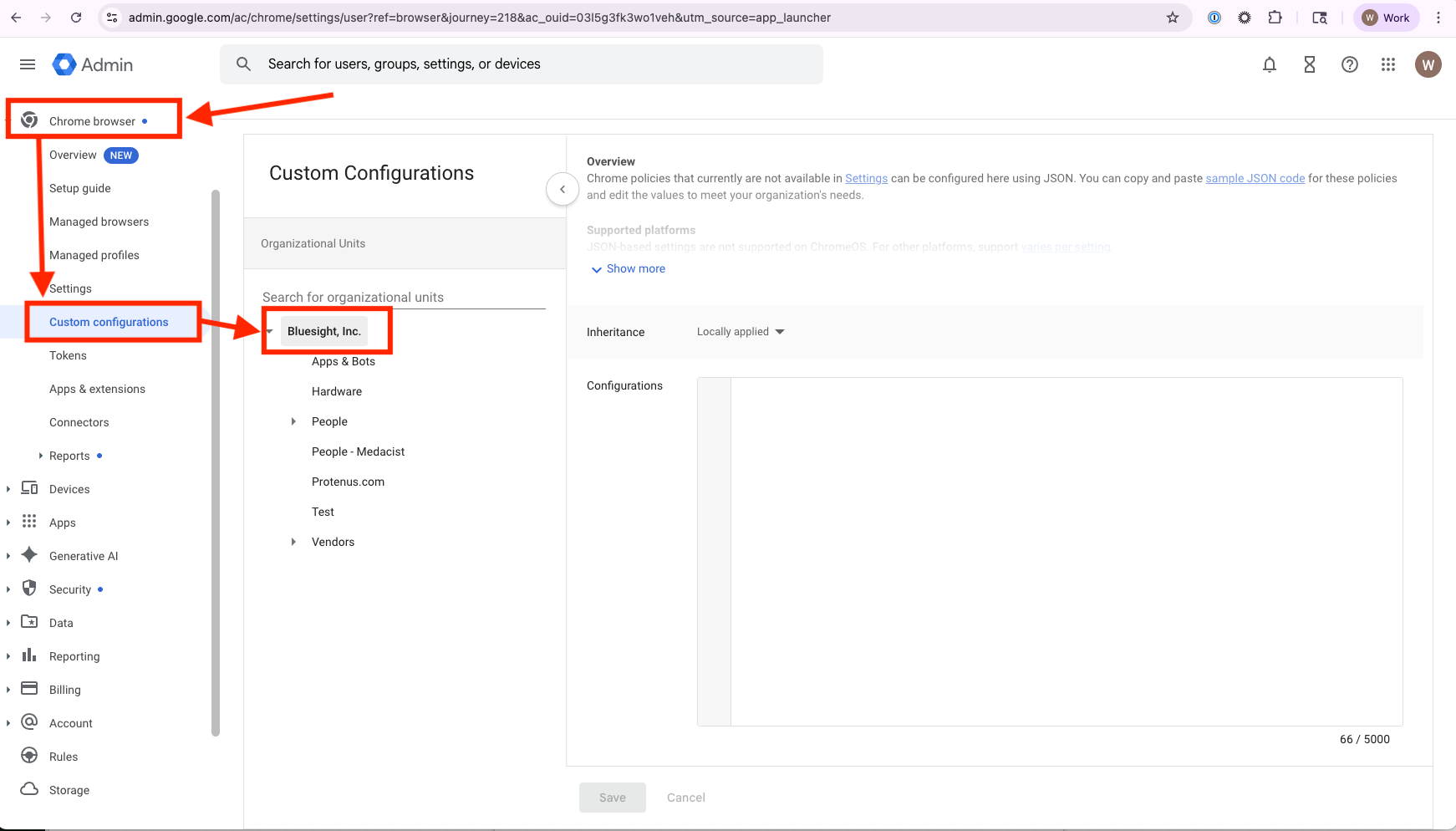This screenshot has height=831, width=1456.
Task: Open Data section in sidebar
Action: click(61, 623)
